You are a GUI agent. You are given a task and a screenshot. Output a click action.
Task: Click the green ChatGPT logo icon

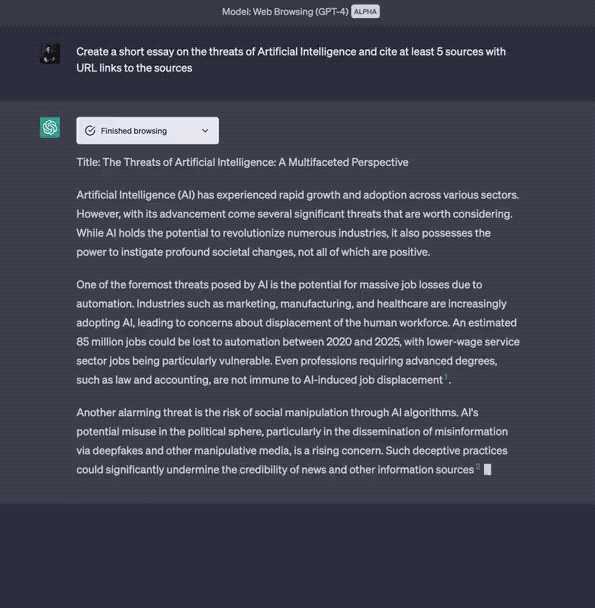tap(50, 127)
